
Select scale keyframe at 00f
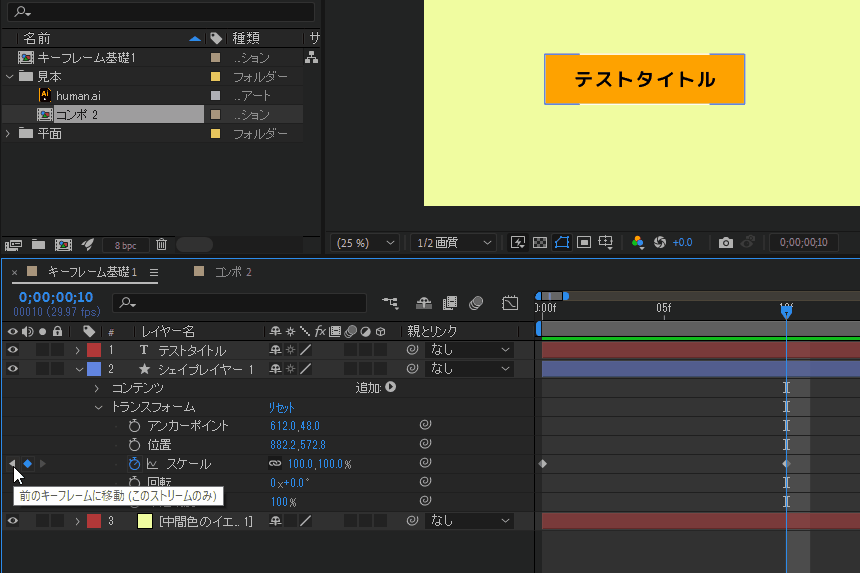542,464
